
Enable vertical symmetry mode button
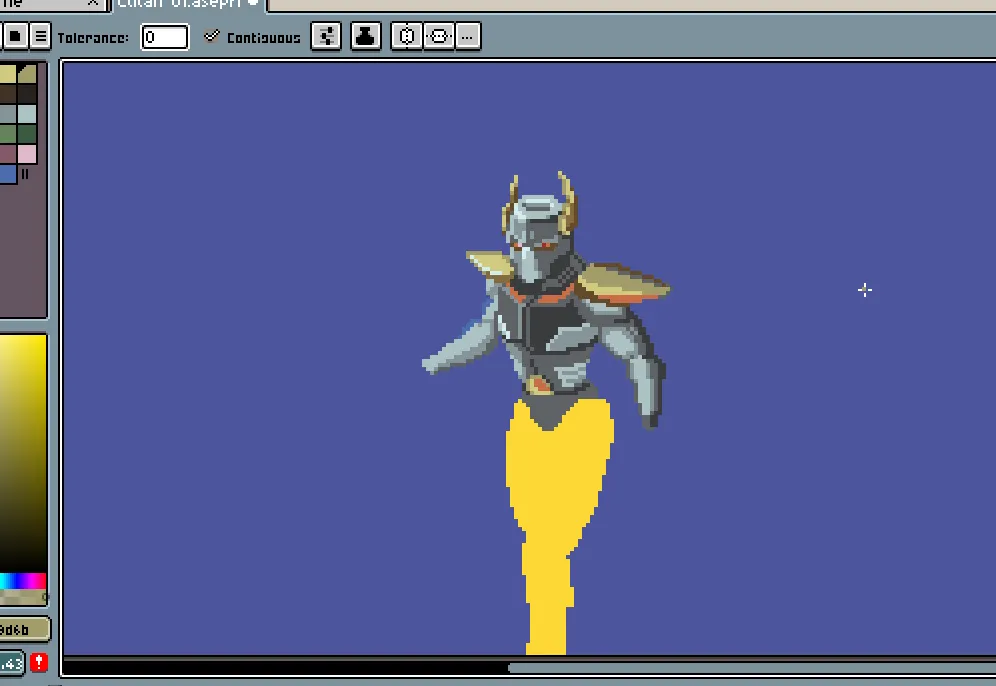pos(439,36)
